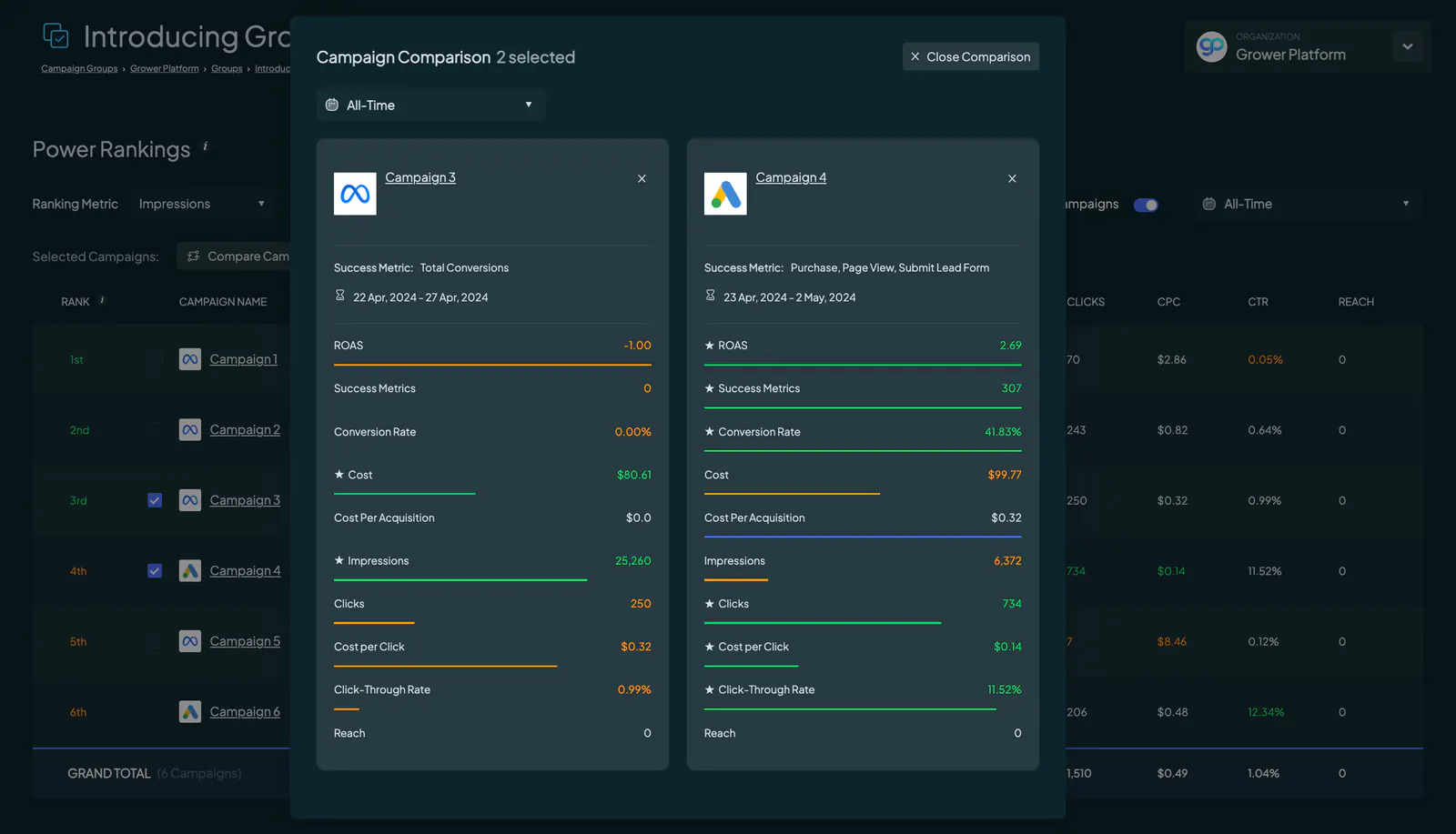This screenshot has height=834, width=1456.
Task: Click the Compare Campaigns button
Action: point(234,256)
